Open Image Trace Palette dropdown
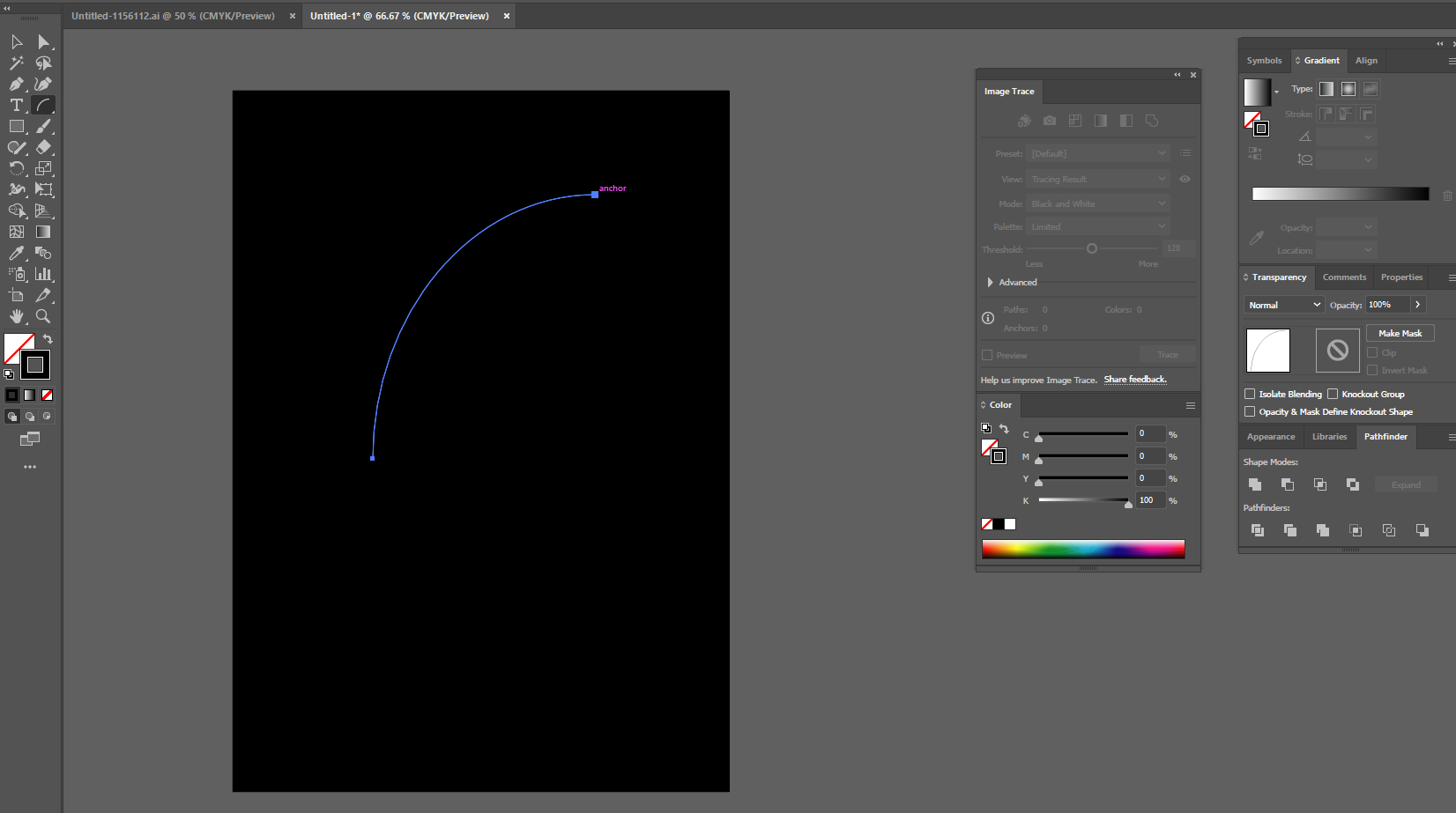 pyautogui.click(x=1098, y=226)
